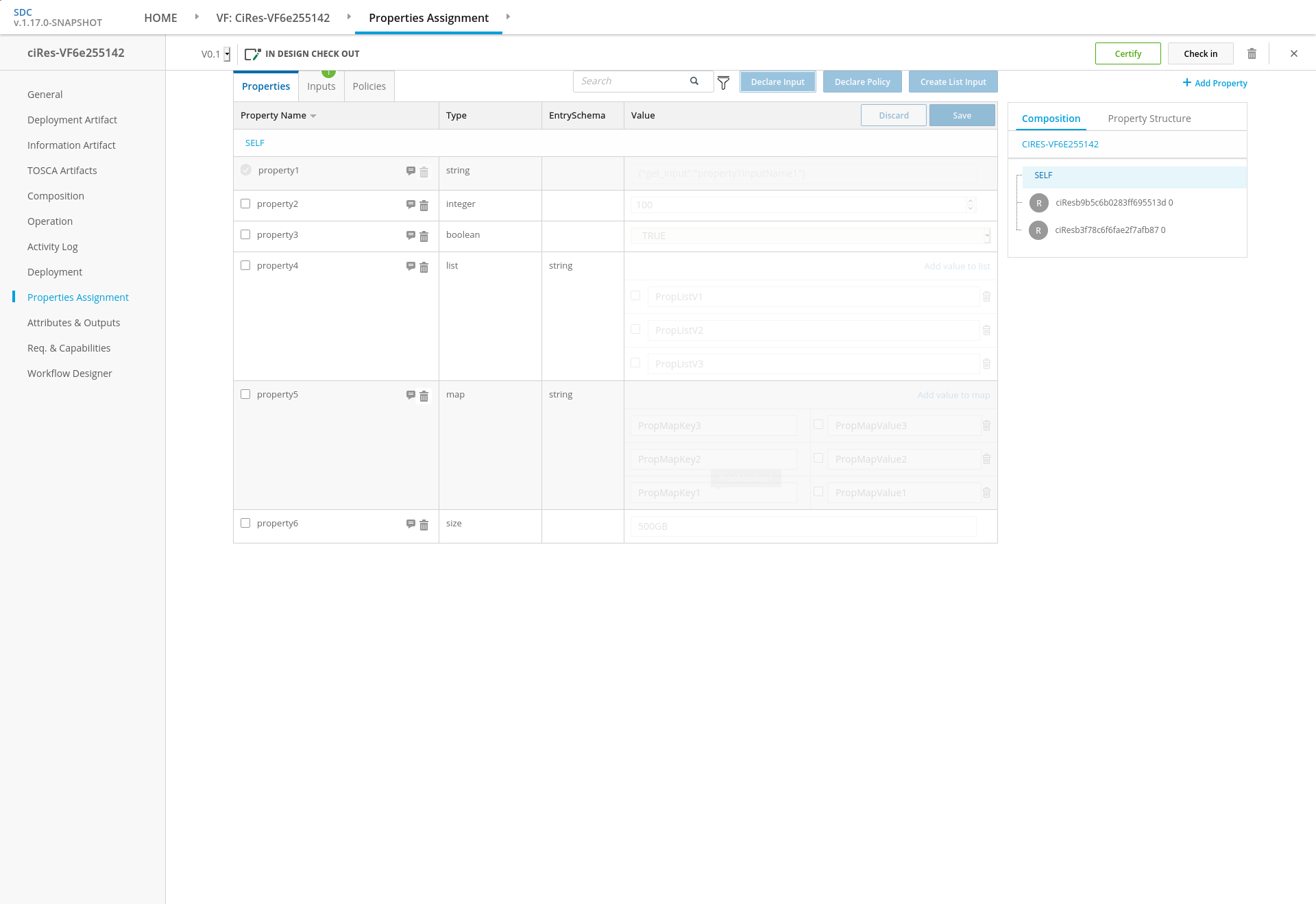Click the Certify button

[1128, 53]
